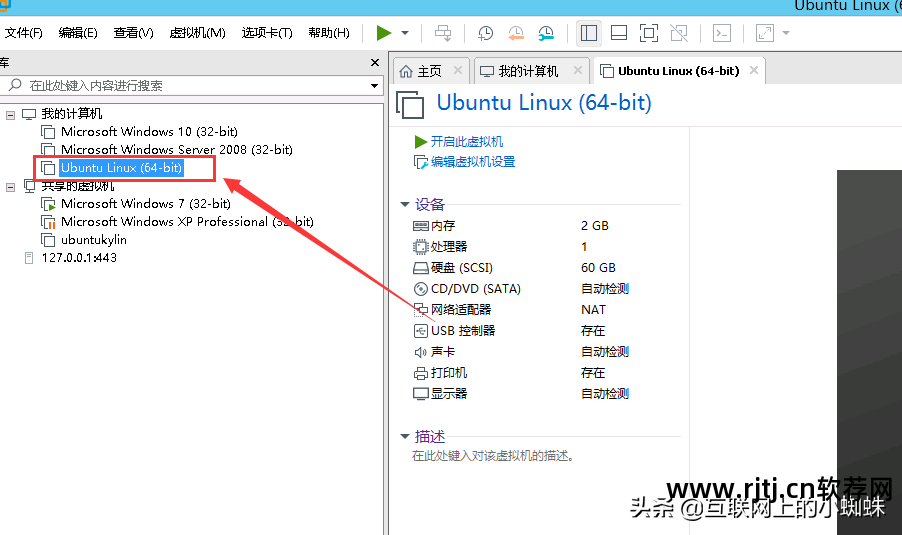Click the stretch guest display icon
This screenshot has height=535, width=902.
(765, 33)
